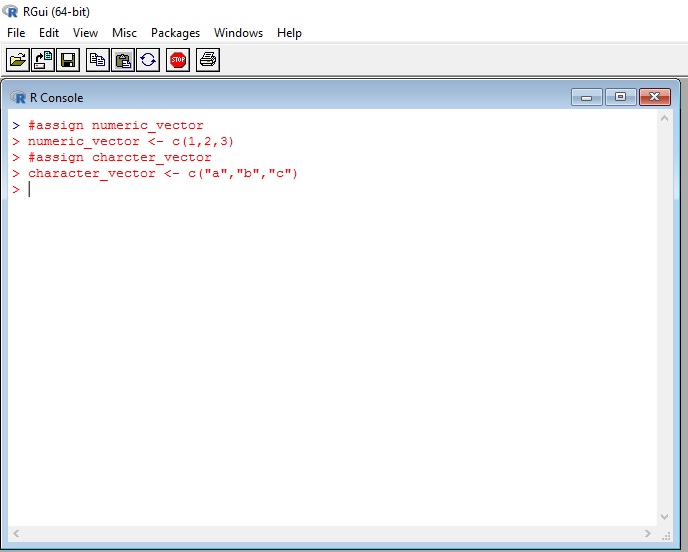Click the Open script toolbar icon
This screenshot has width=688, height=552.
[x=18, y=60]
